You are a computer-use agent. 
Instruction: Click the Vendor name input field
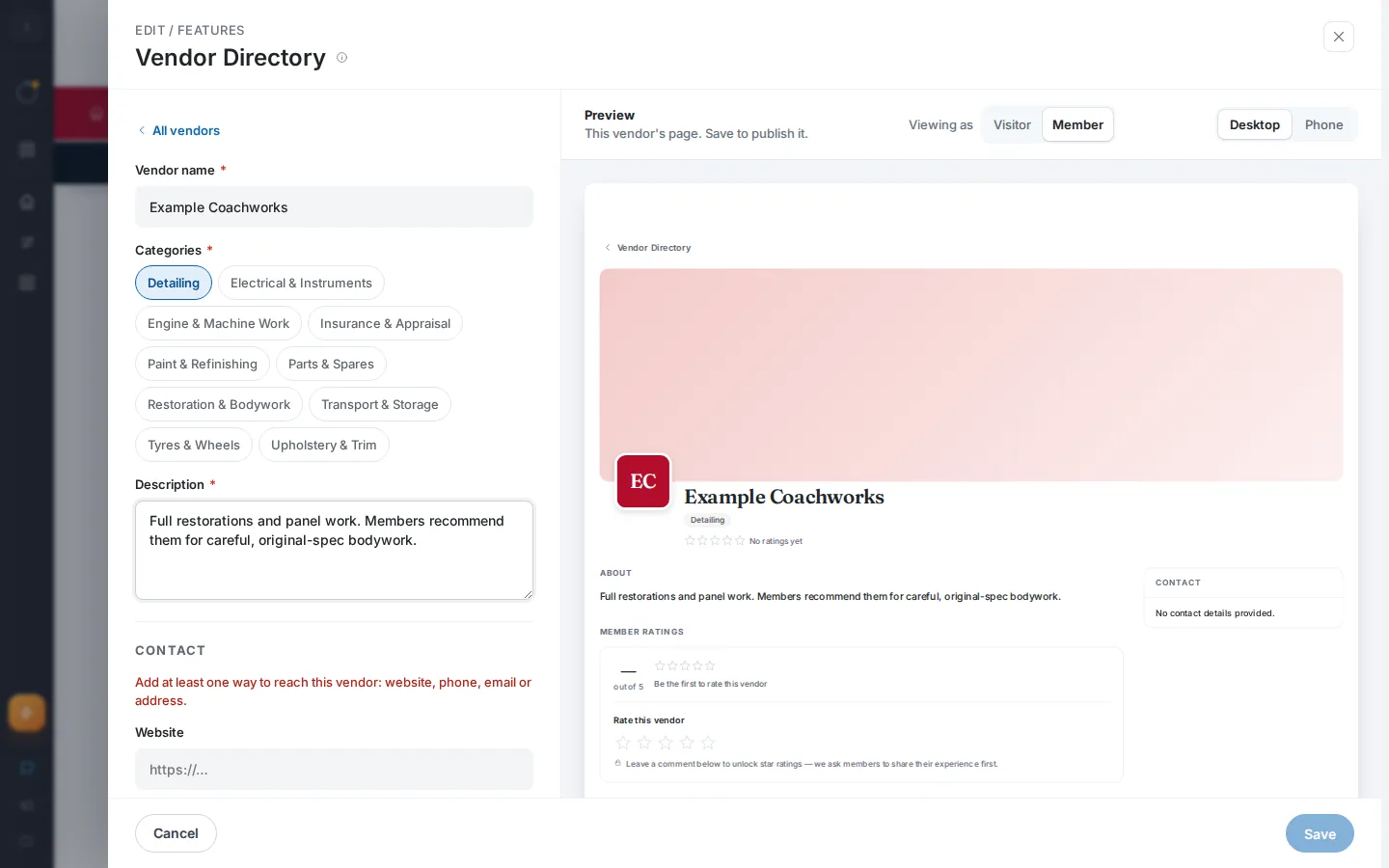coord(334,207)
